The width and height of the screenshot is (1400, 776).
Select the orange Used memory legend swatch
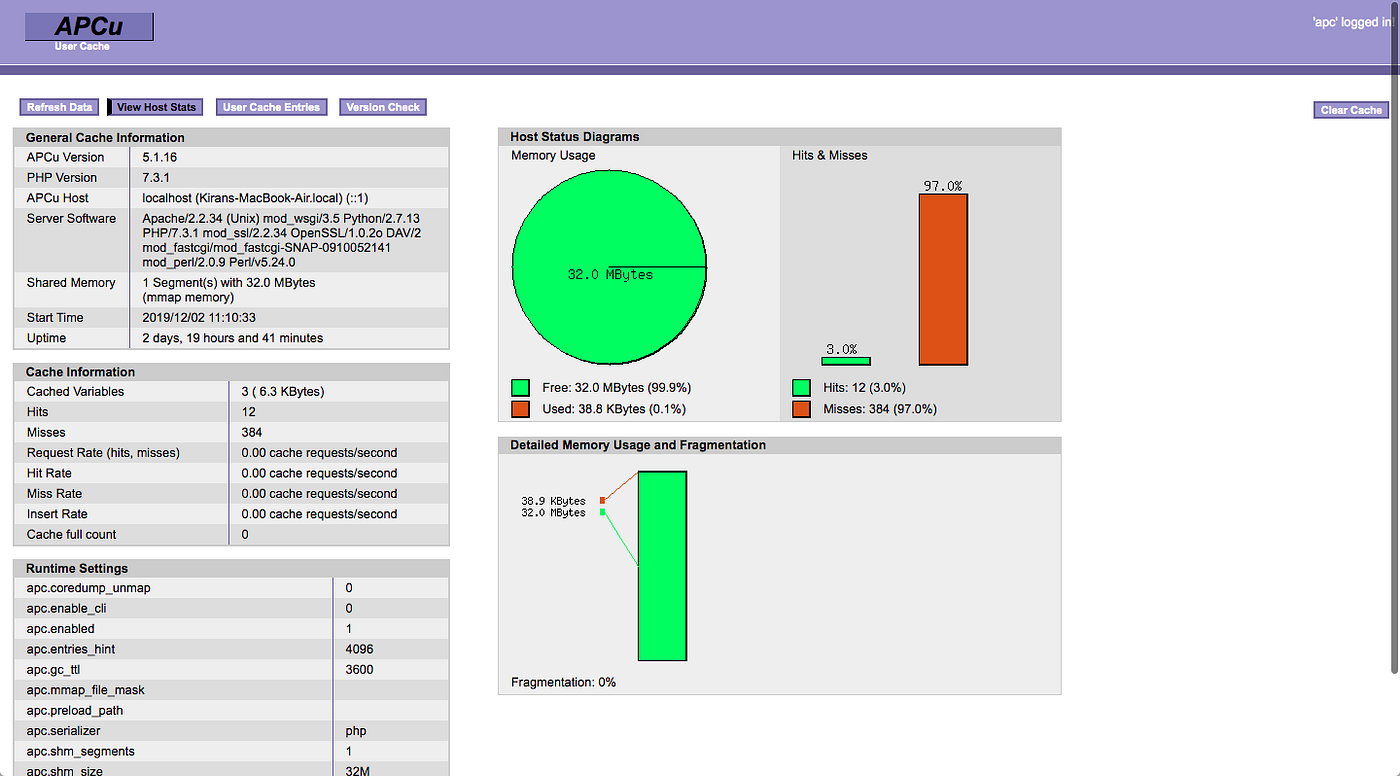[x=519, y=408]
